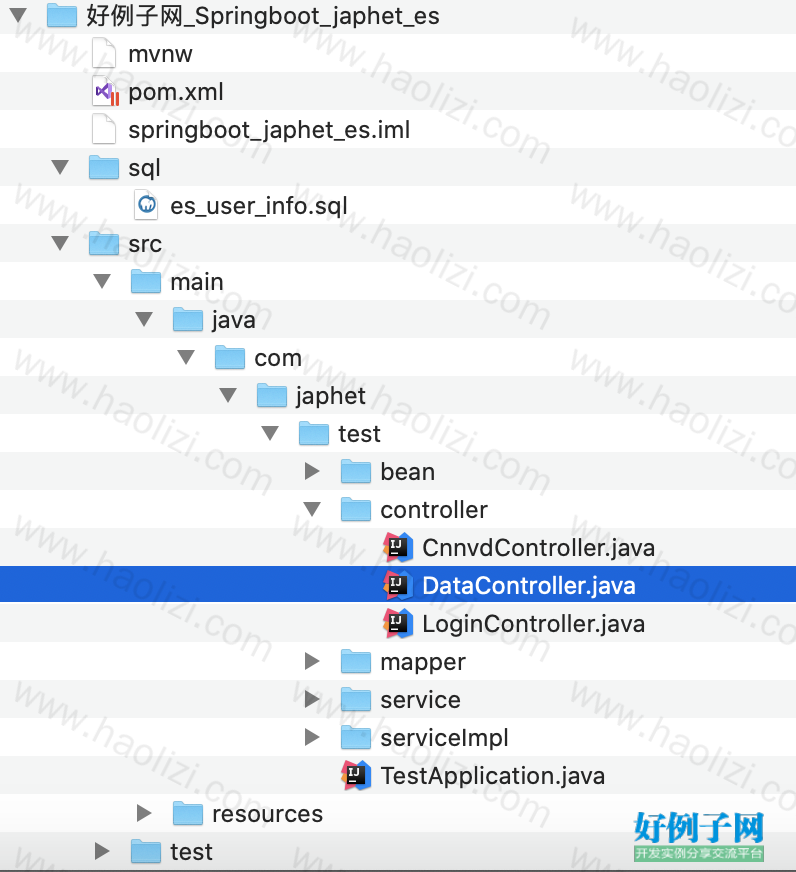796x872 pixels.
Task: Select the main folder name
Action: 196,282
